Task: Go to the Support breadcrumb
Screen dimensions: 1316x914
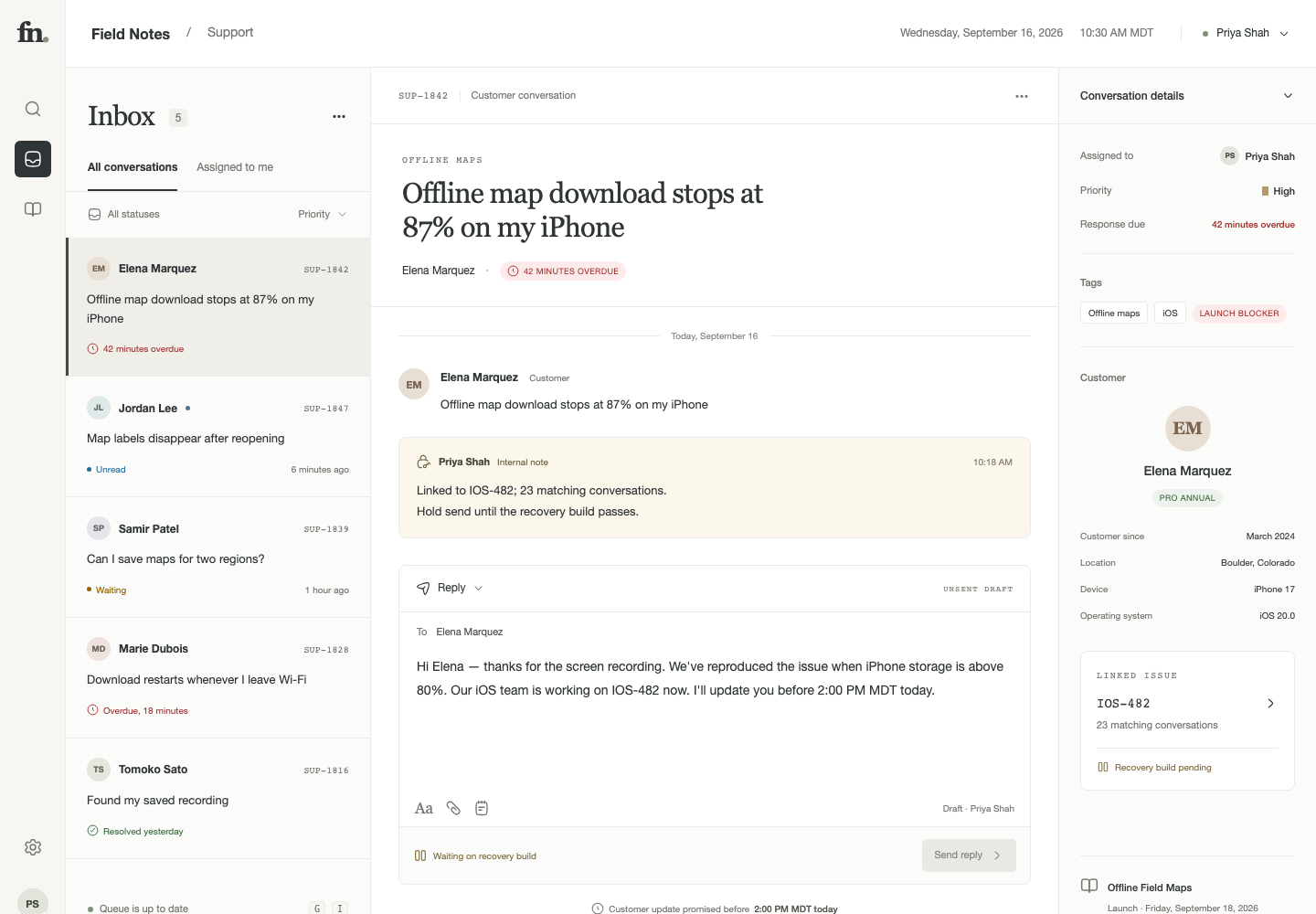Action: (230, 32)
